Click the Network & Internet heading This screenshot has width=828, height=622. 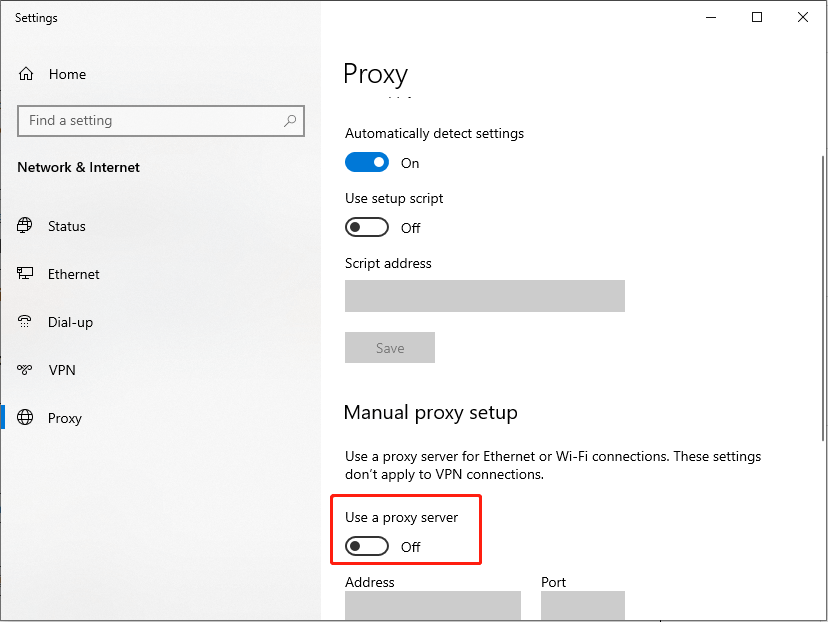(78, 167)
